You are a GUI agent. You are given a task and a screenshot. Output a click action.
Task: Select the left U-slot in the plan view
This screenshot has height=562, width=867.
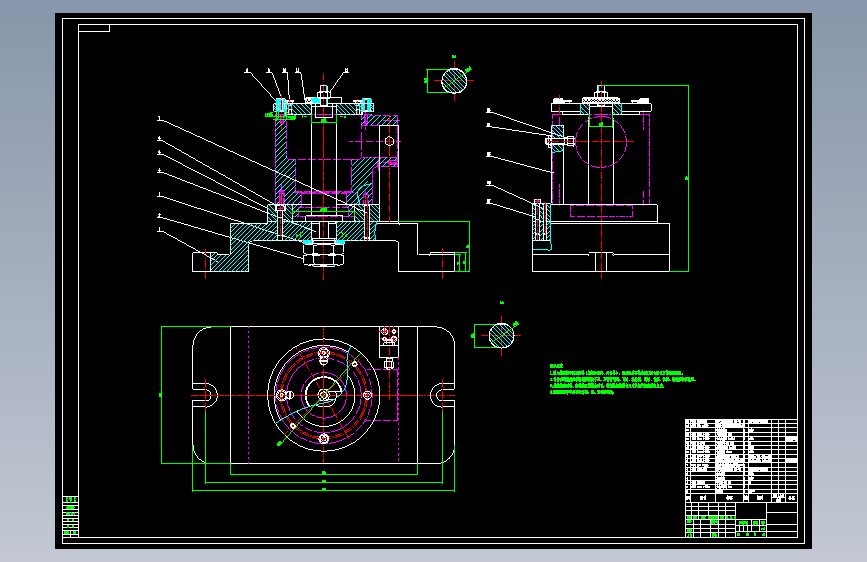point(205,395)
